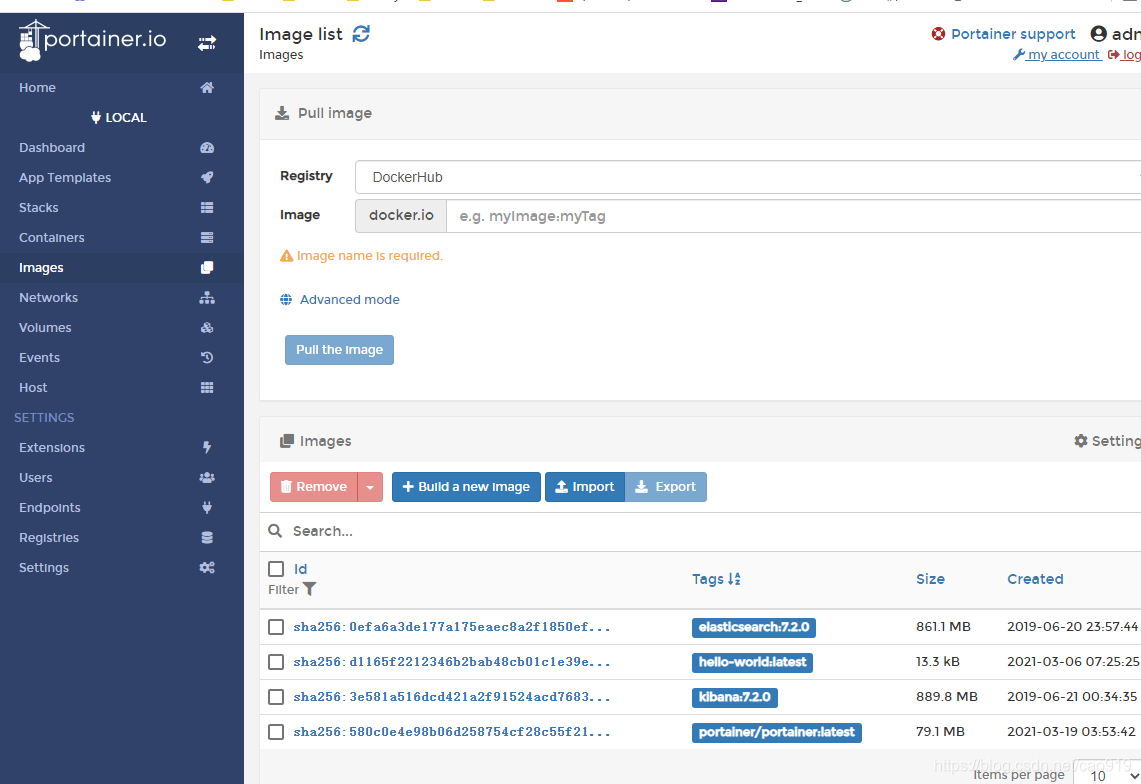Viewport: 1141px width, 784px height.
Task: Sort the table by Id column header
Action: click(301, 569)
